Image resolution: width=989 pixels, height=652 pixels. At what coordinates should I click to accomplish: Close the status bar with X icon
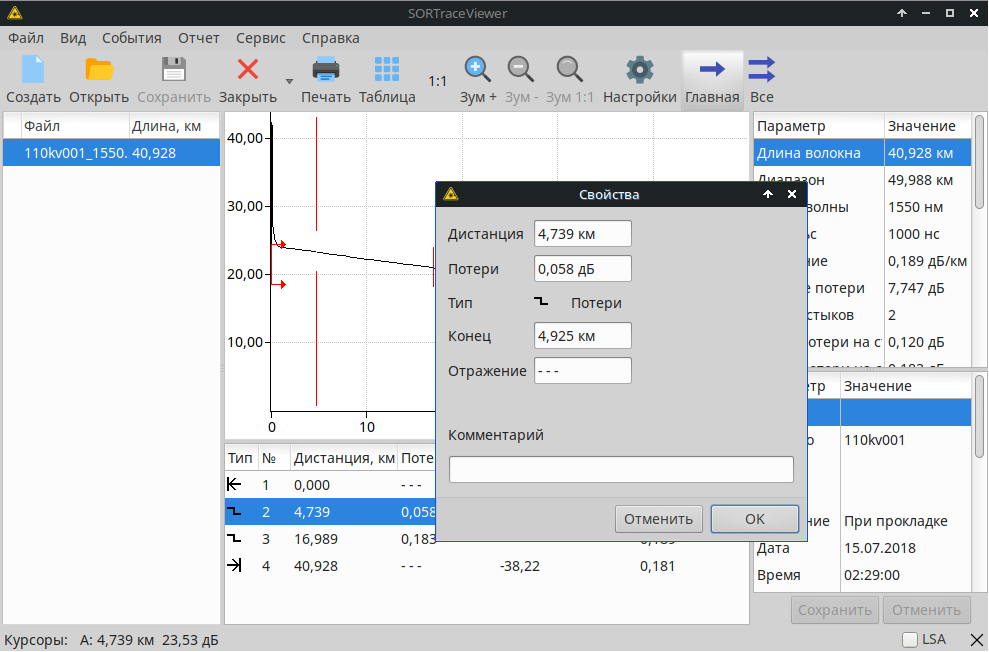point(977,640)
